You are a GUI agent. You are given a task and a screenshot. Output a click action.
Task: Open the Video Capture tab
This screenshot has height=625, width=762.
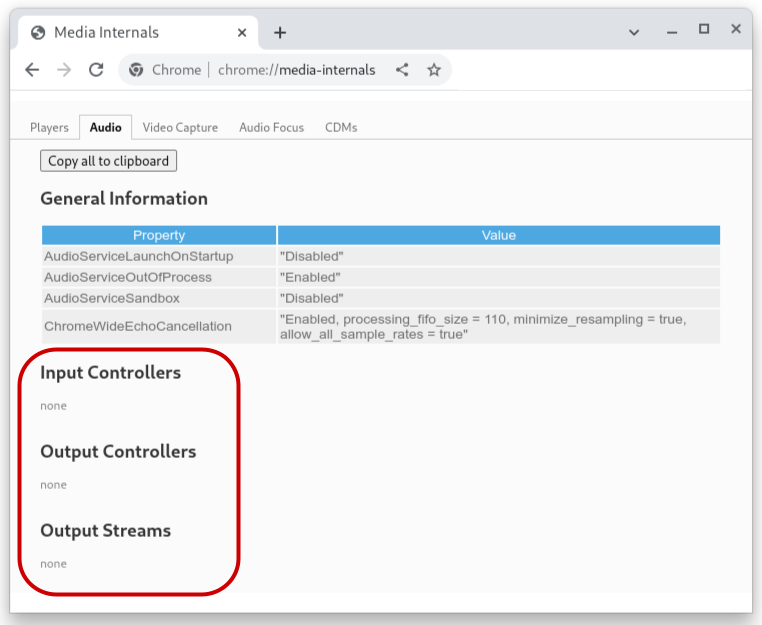tap(180, 127)
